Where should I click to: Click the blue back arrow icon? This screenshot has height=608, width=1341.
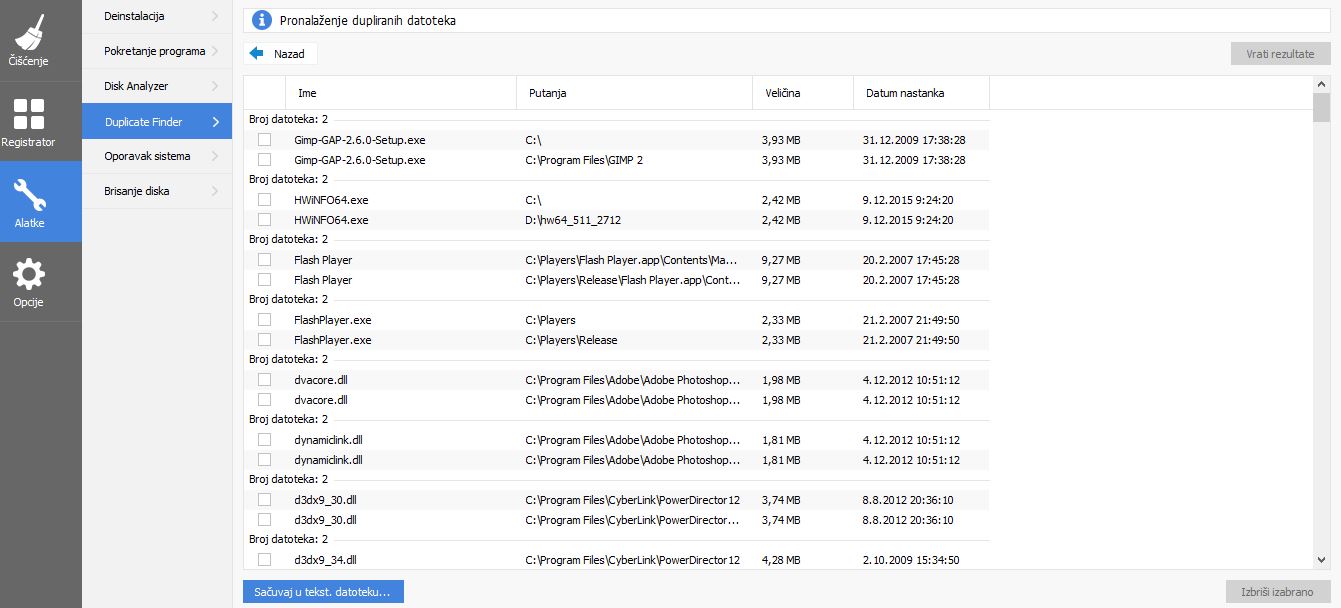click(x=257, y=53)
